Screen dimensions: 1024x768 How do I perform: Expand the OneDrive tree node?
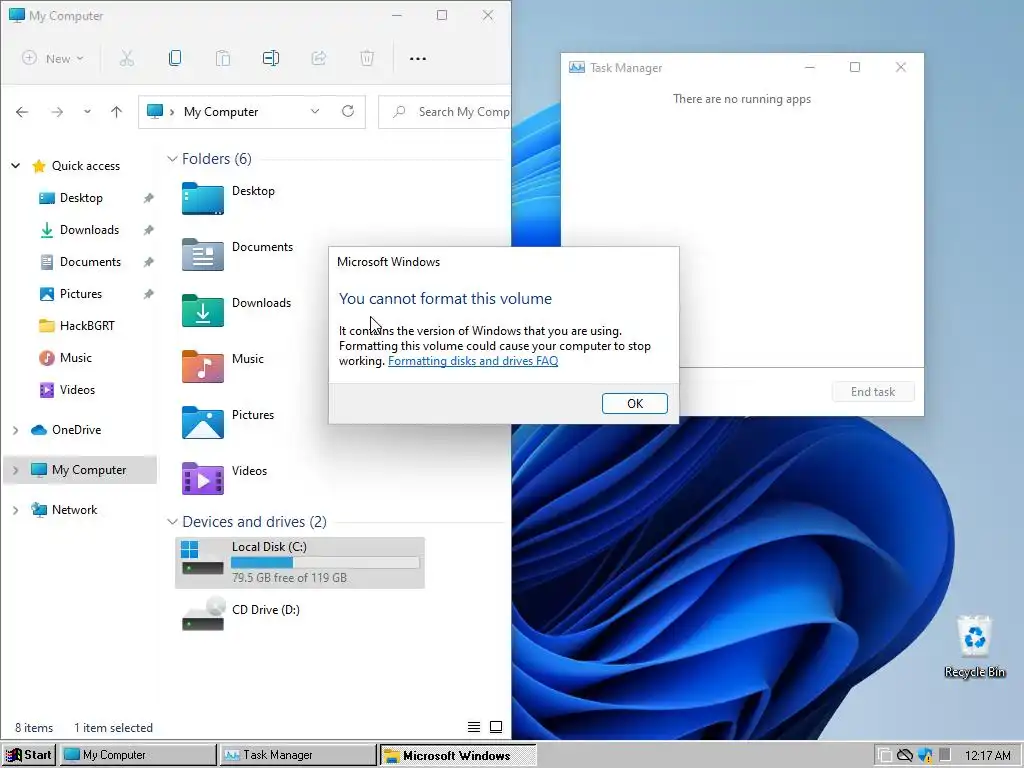(16, 430)
